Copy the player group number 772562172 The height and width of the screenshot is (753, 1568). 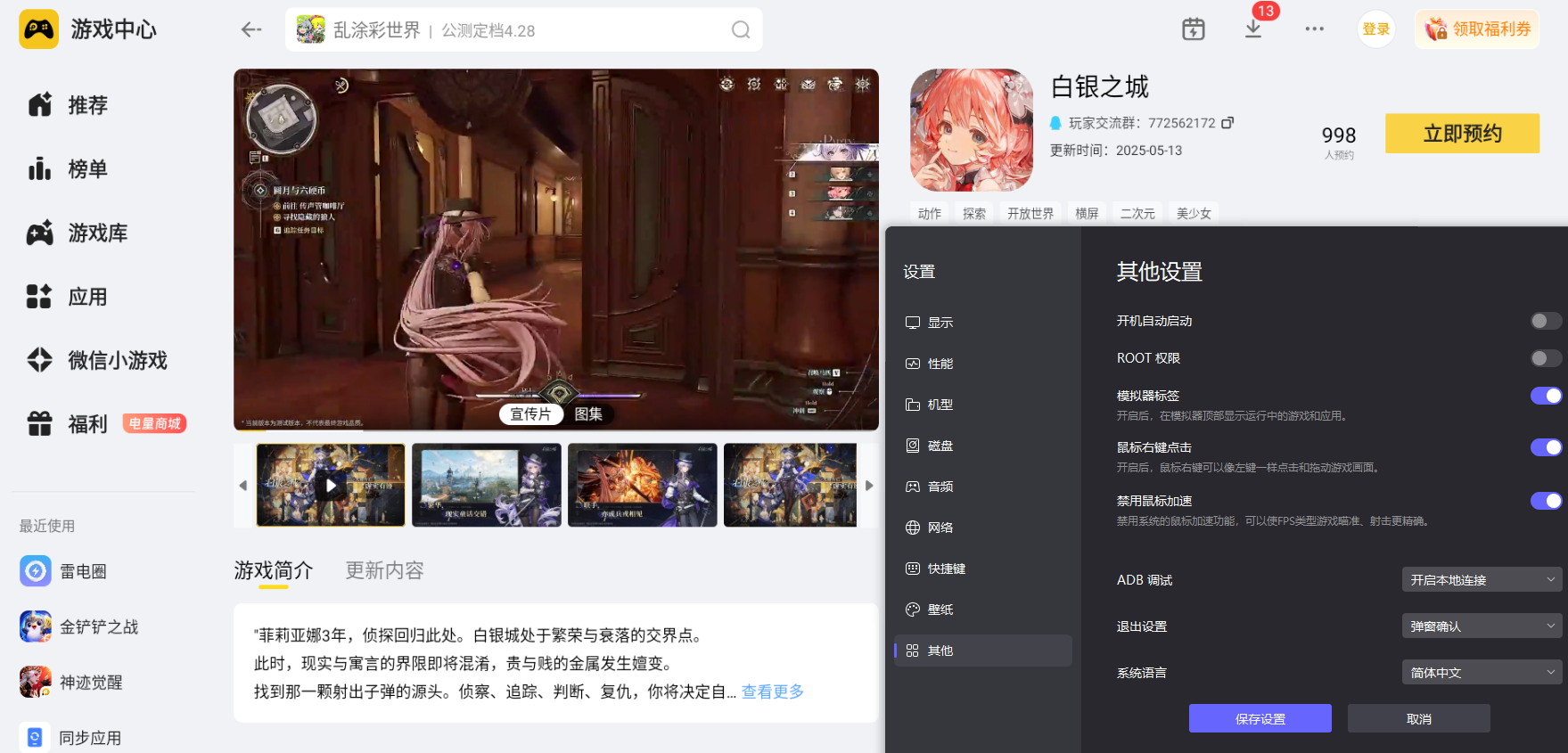1227,123
